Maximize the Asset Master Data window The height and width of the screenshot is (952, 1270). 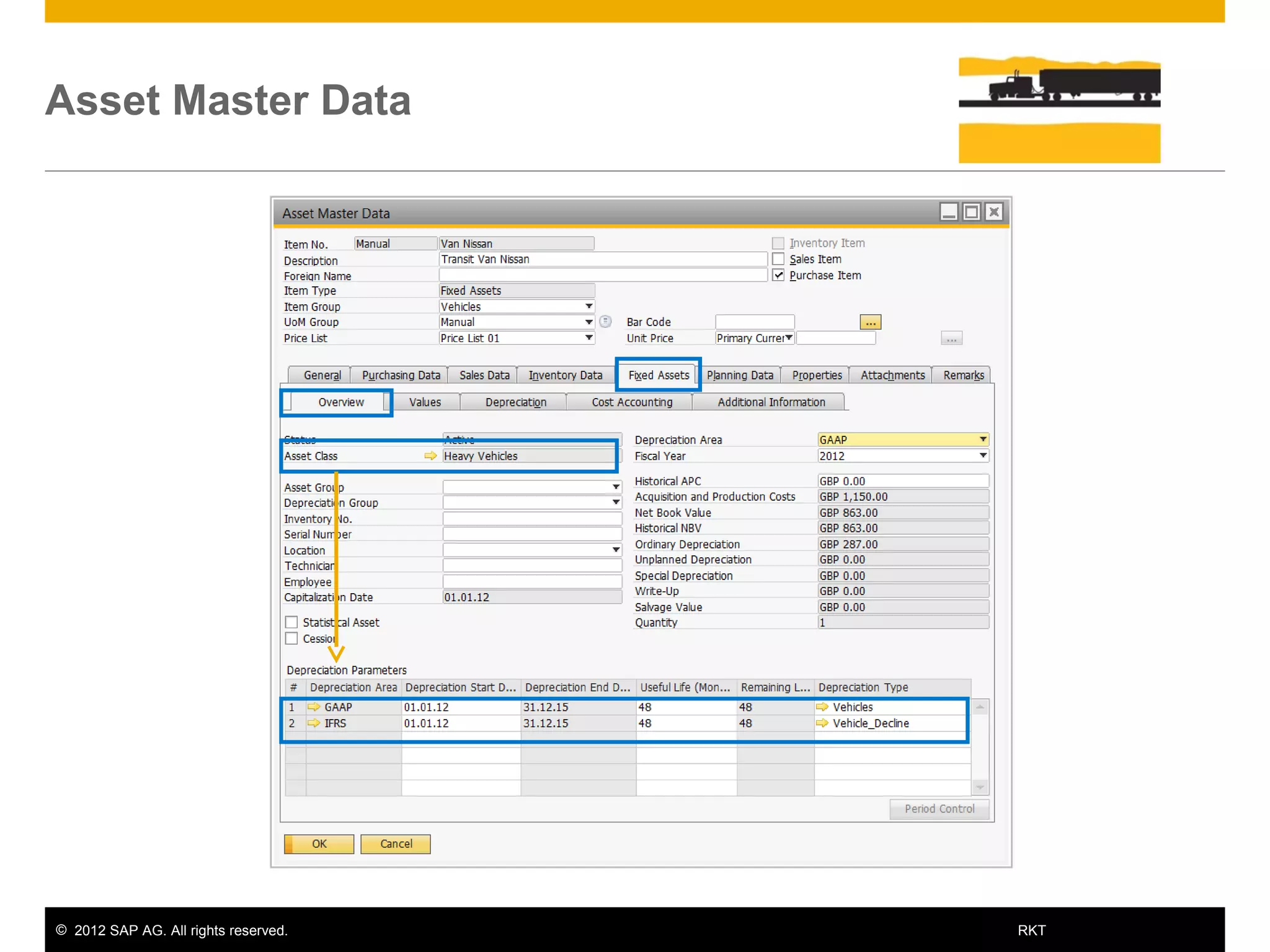[972, 212]
